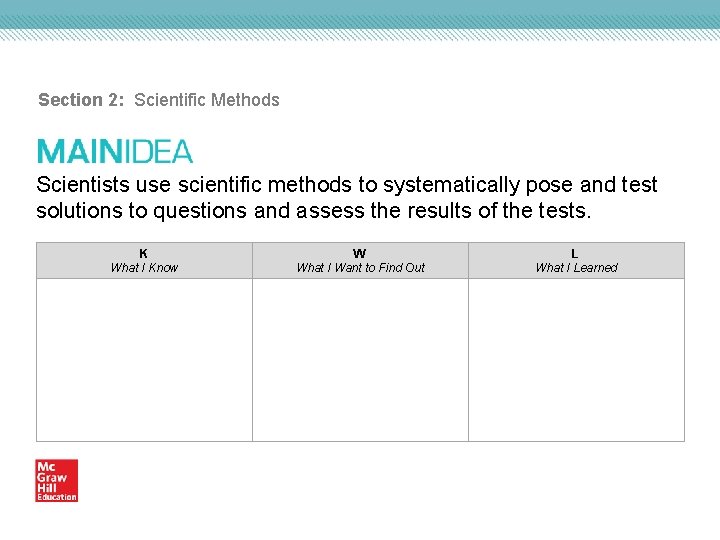Viewport: 720px width, 540px height.
Task: Click the dotted strip beneath the teal bar
Action: coord(360,34)
